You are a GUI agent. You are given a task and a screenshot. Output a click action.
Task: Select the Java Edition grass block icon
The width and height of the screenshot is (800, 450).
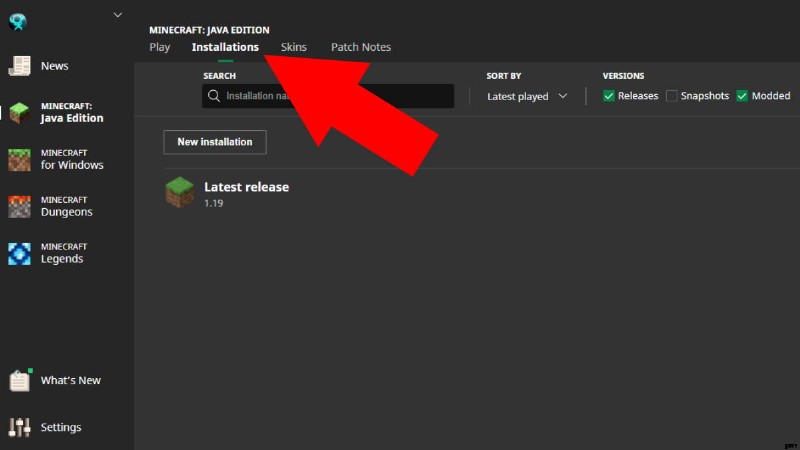pyautogui.click(x=19, y=113)
